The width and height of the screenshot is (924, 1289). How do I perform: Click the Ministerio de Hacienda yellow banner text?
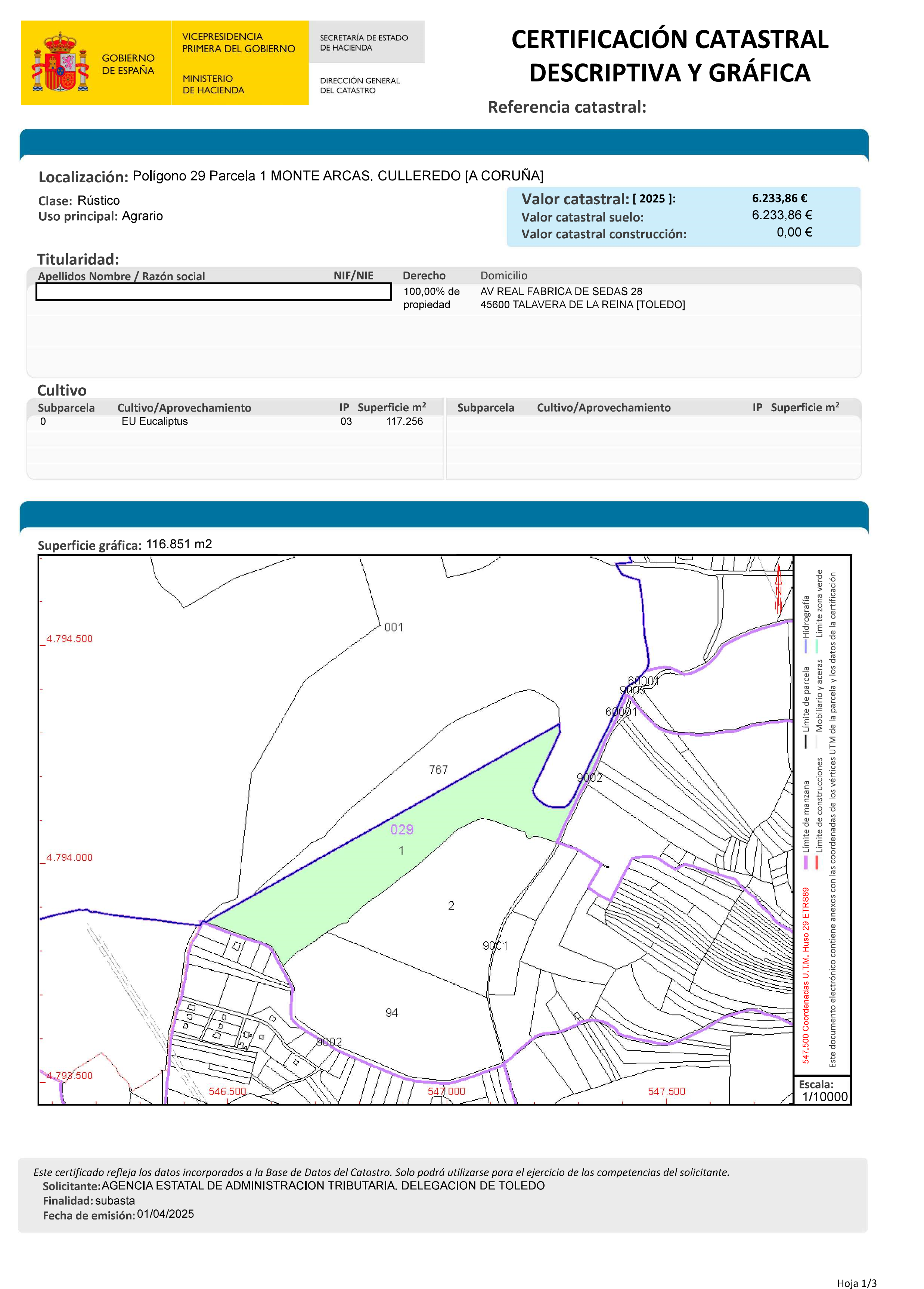pyautogui.click(x=213, y=84)
